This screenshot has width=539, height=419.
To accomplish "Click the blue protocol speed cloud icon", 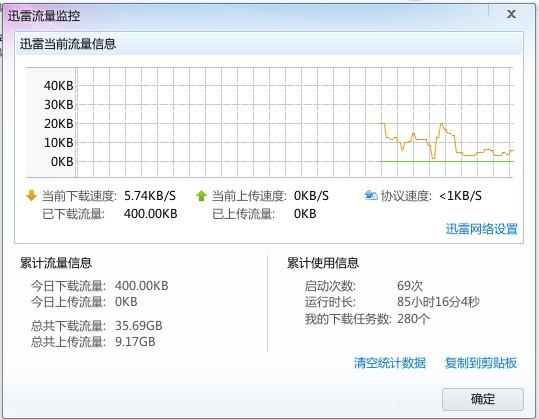I will coord(371,195).
